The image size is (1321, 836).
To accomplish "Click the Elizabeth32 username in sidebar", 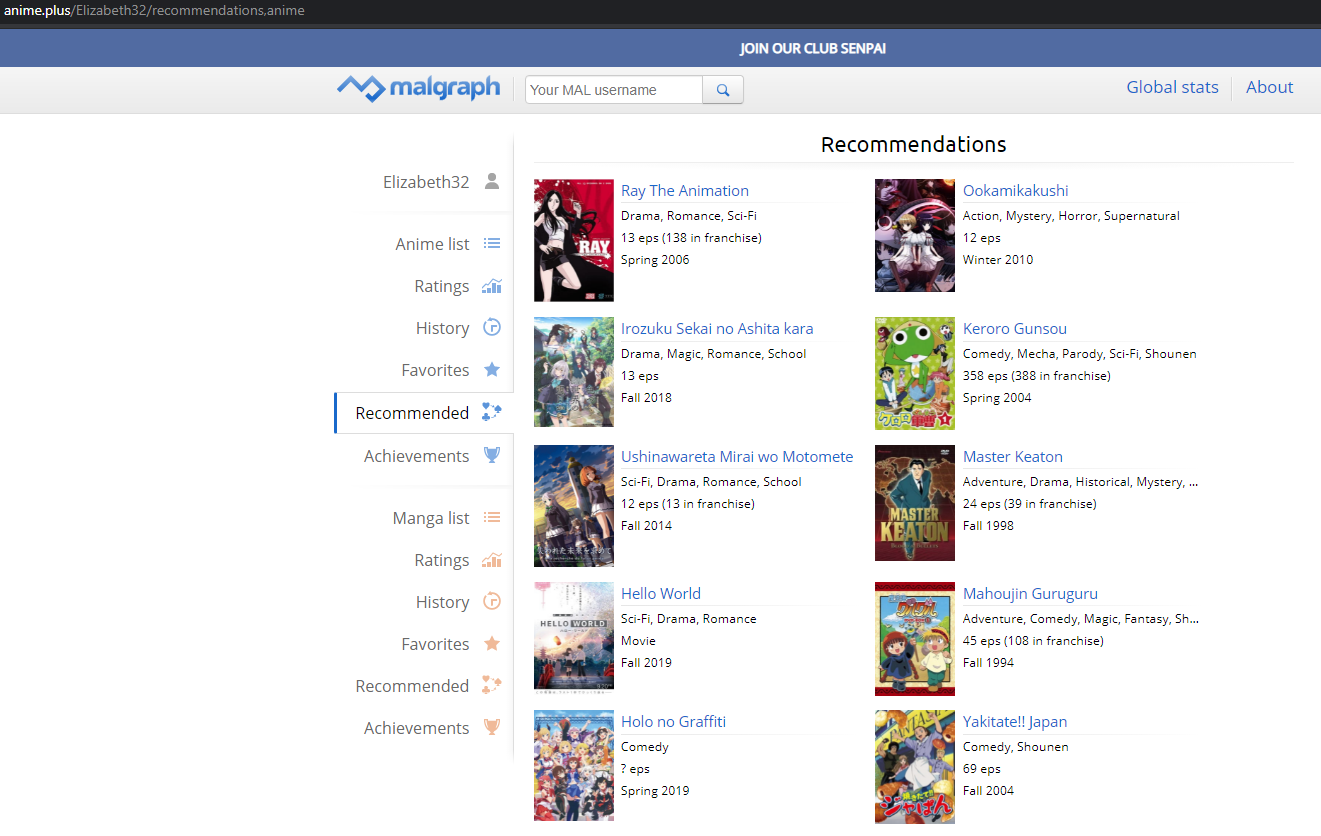I will click(x=426, y=182).
